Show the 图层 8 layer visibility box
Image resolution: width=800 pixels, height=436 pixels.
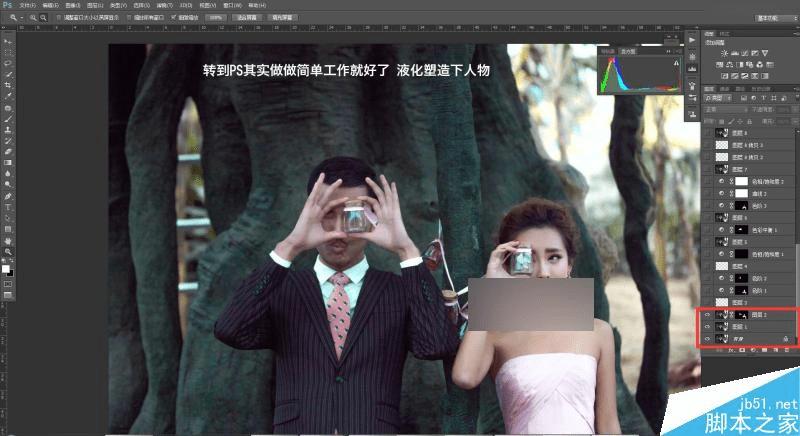pos(707,133)
